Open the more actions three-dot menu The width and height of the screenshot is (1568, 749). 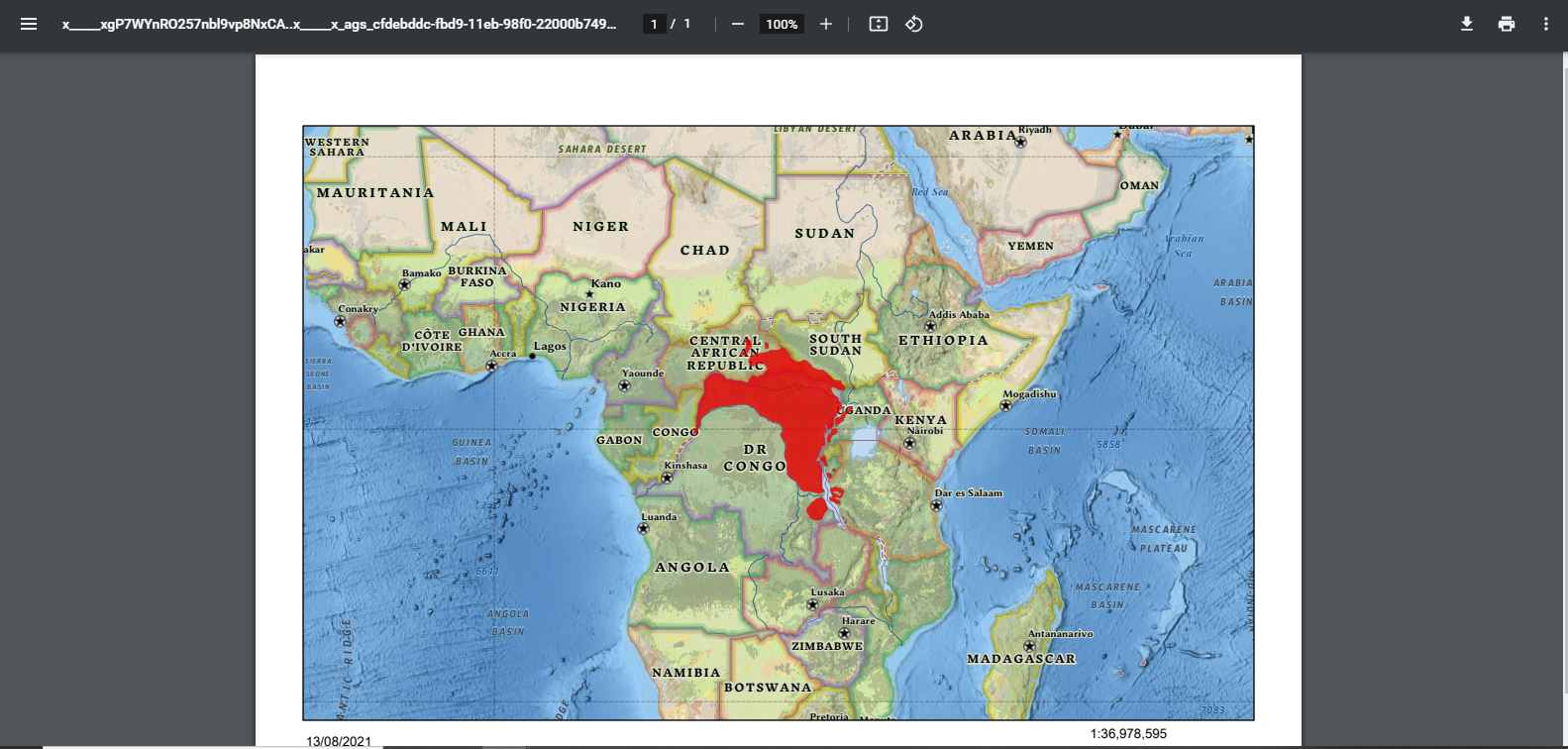[x=1545, y=24]
